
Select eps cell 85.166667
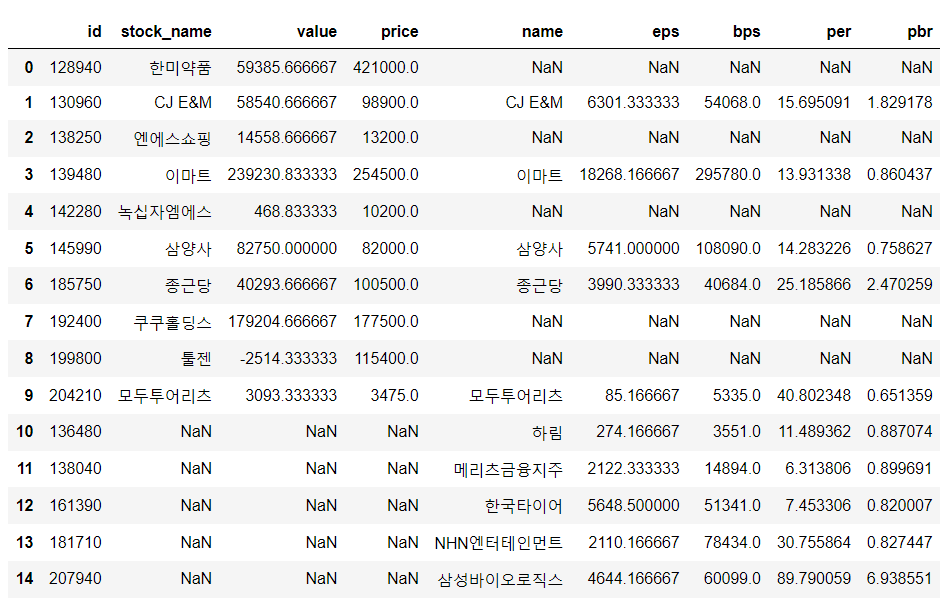(642, 396)
